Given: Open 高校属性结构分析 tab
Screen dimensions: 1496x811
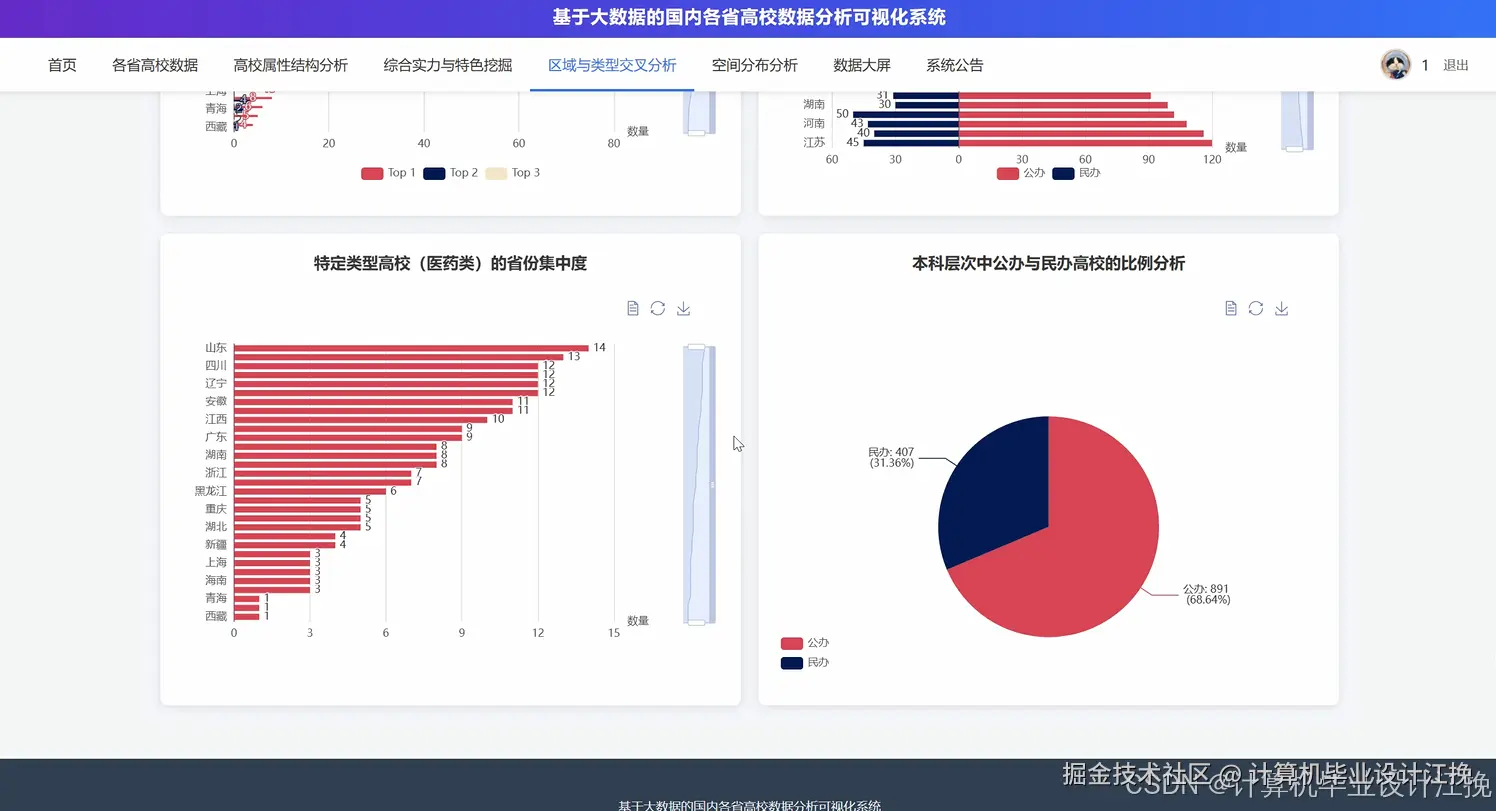Looking at the screenshot, I should point(291,65).
